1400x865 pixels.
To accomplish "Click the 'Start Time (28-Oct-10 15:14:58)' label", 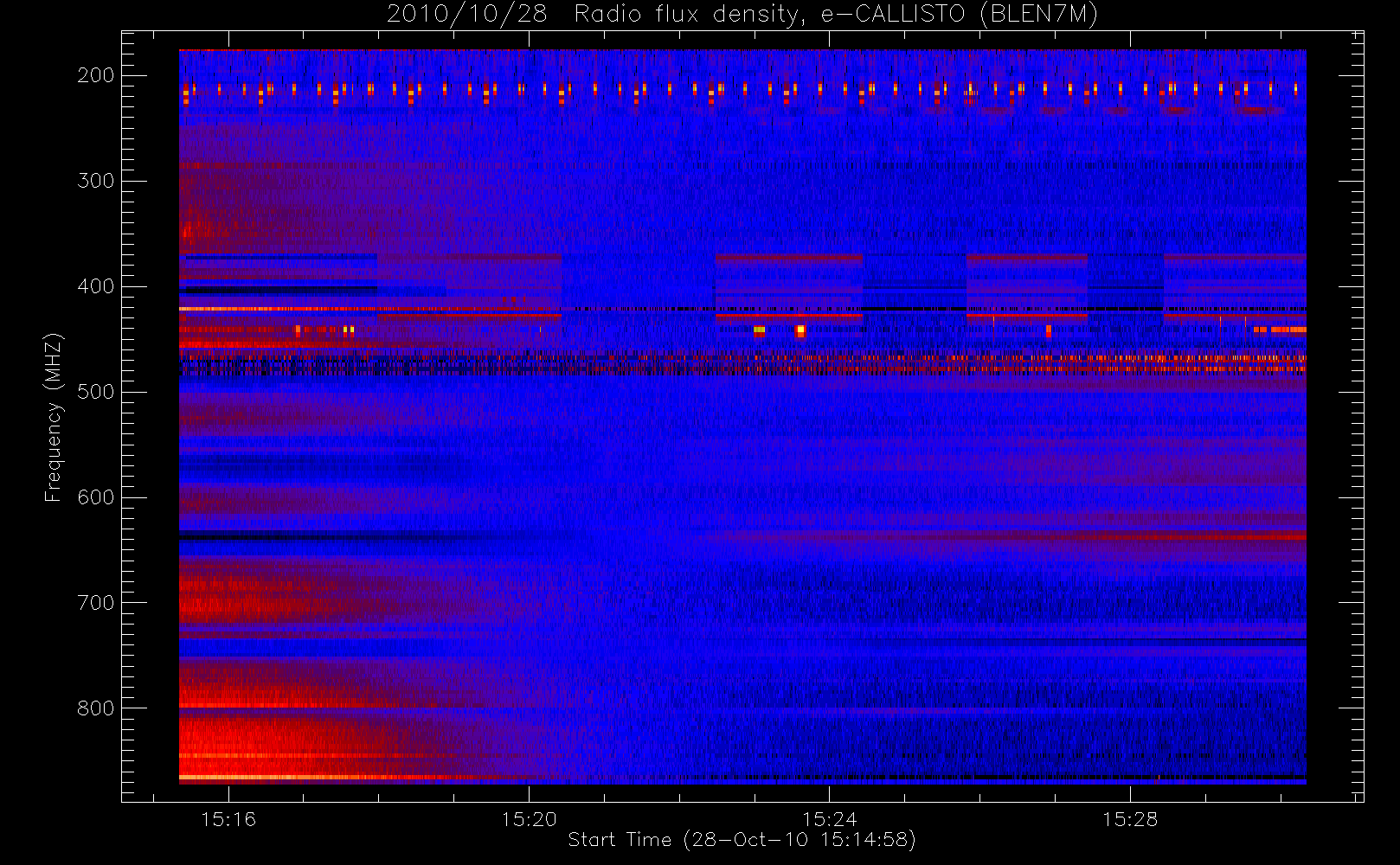I will (x=742, y=840).
